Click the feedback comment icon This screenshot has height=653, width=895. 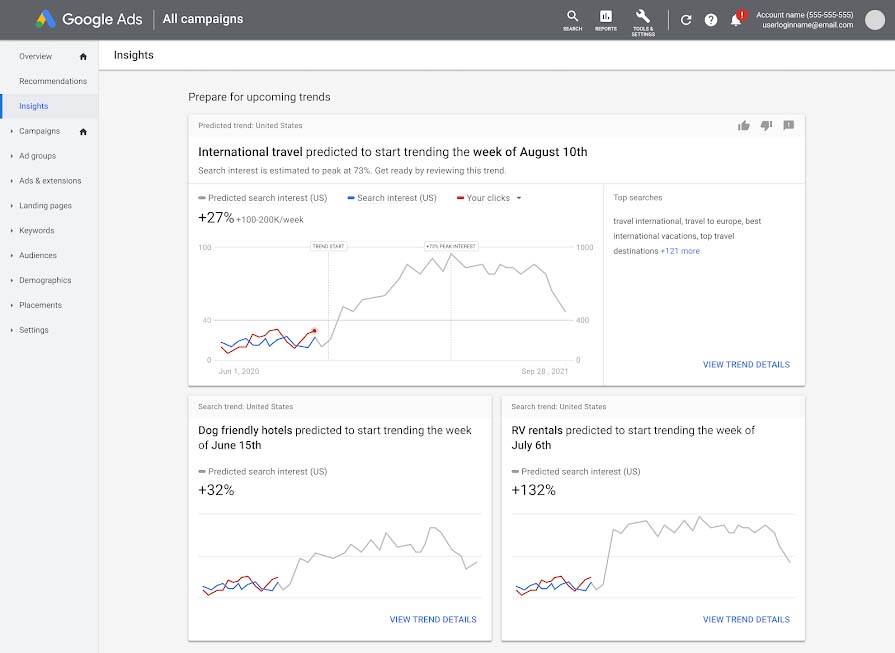point(788,126)
